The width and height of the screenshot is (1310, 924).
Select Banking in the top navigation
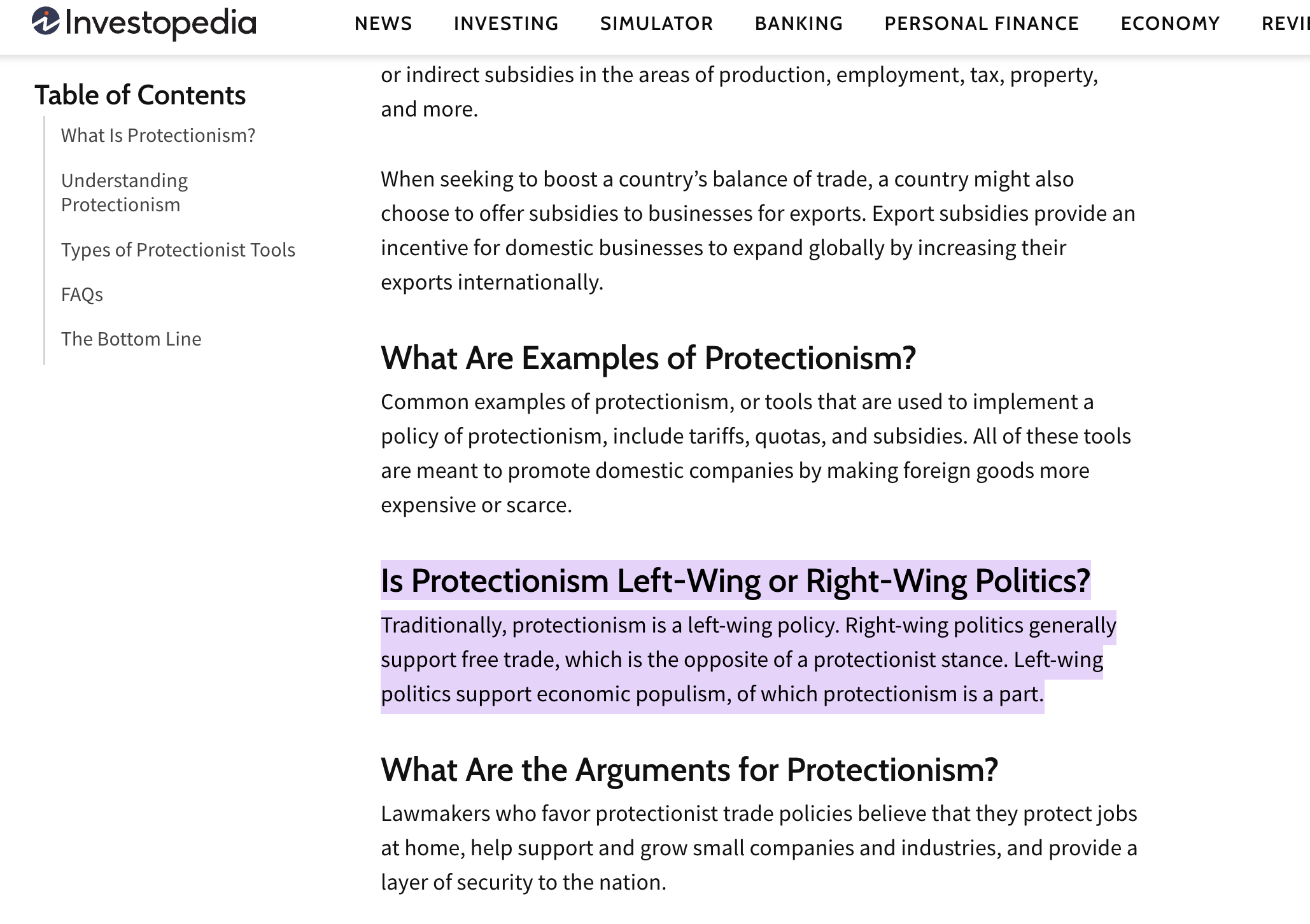[799, 24]
